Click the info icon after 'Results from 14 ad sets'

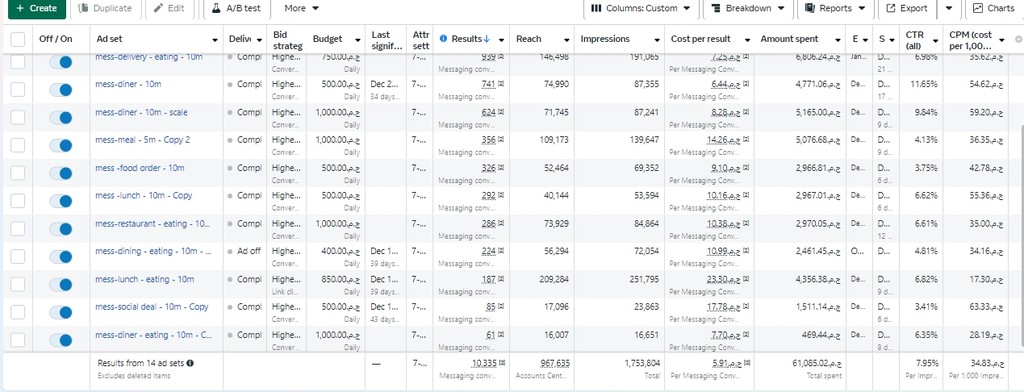191,363
